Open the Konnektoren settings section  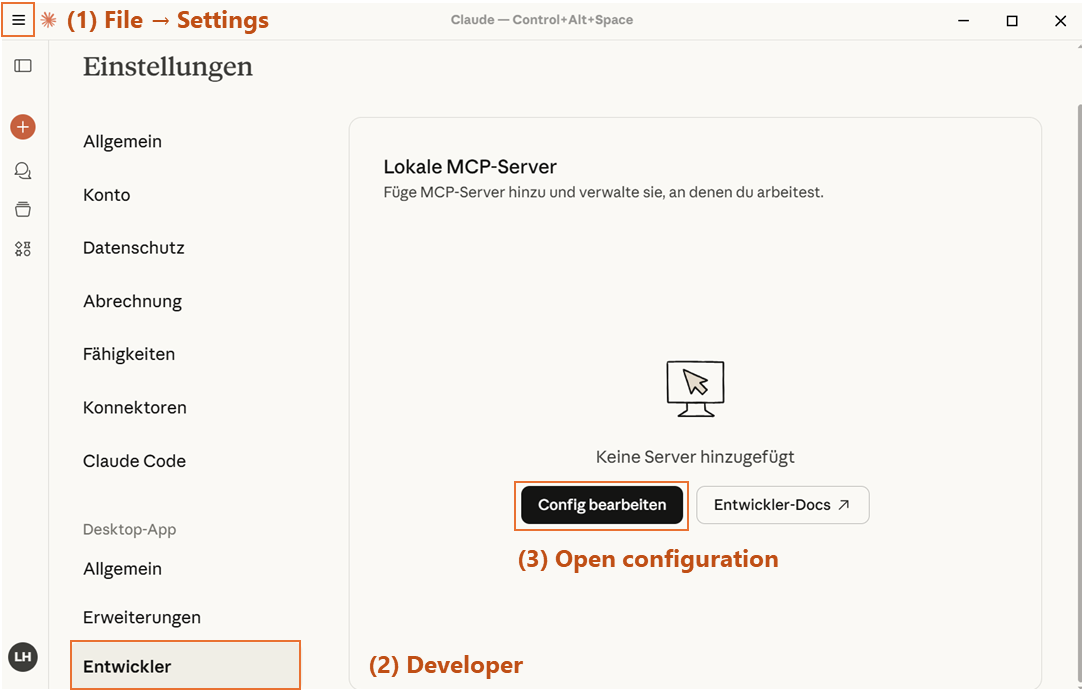pos(135,408)
